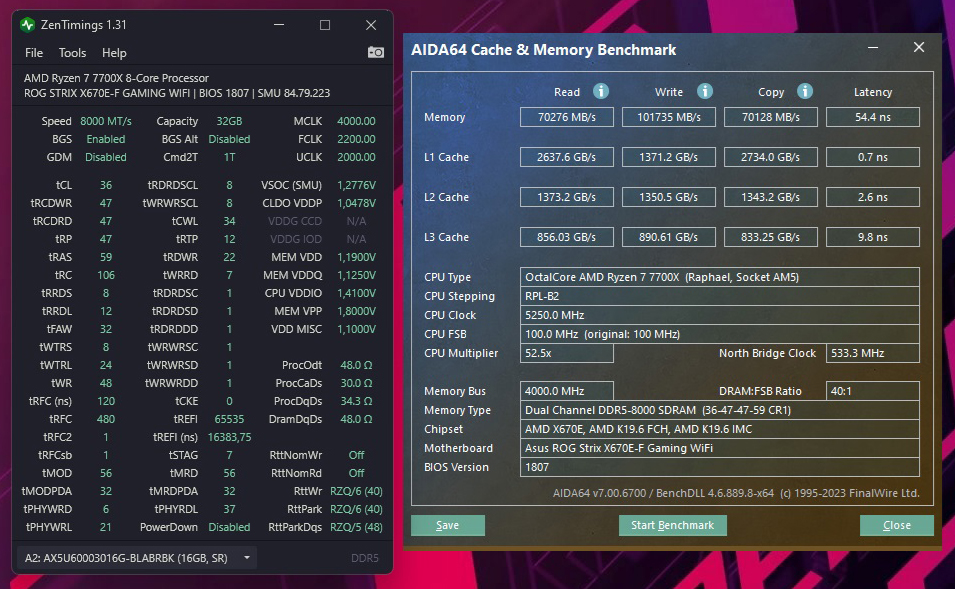
Task: Minimize the AIDA64 benchmark window
Action: coord(873,48)
